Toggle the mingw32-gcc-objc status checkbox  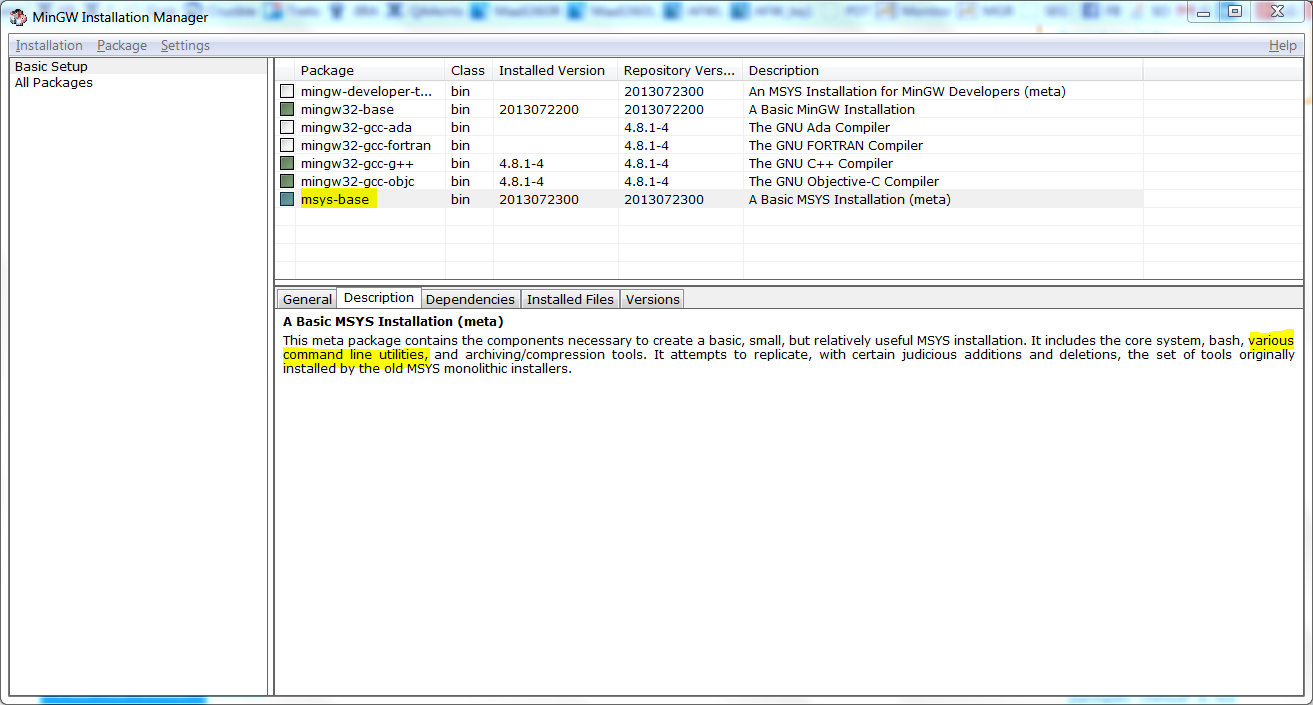[287, 181]
